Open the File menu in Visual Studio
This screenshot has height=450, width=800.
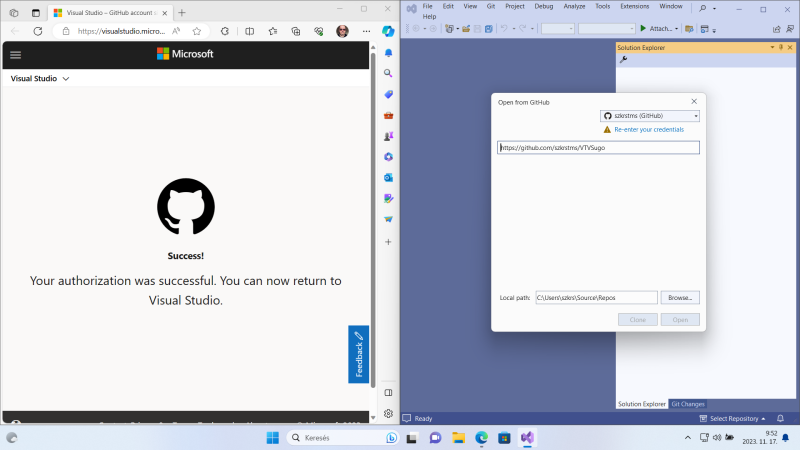pyautogui.click(x=428, y=6)
